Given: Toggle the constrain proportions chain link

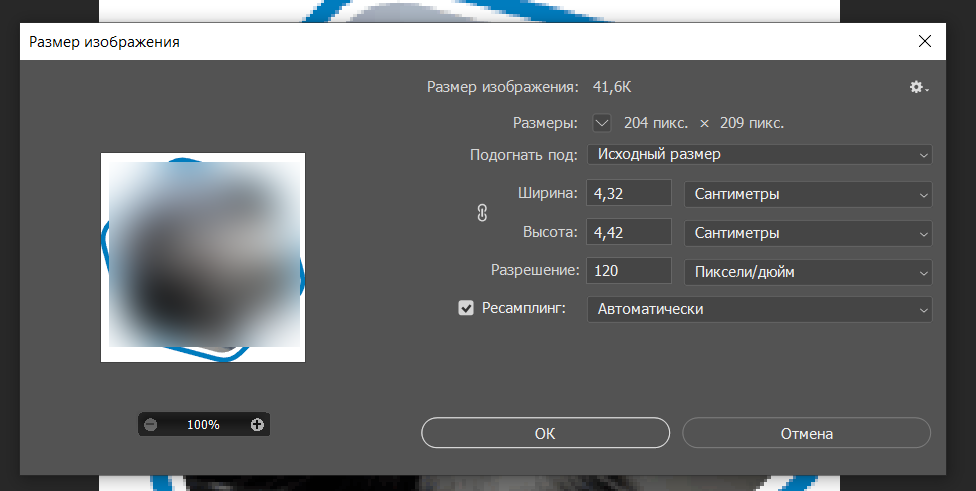Looking at the screenshot, I should pyautogui.click(x=481, y=213).
